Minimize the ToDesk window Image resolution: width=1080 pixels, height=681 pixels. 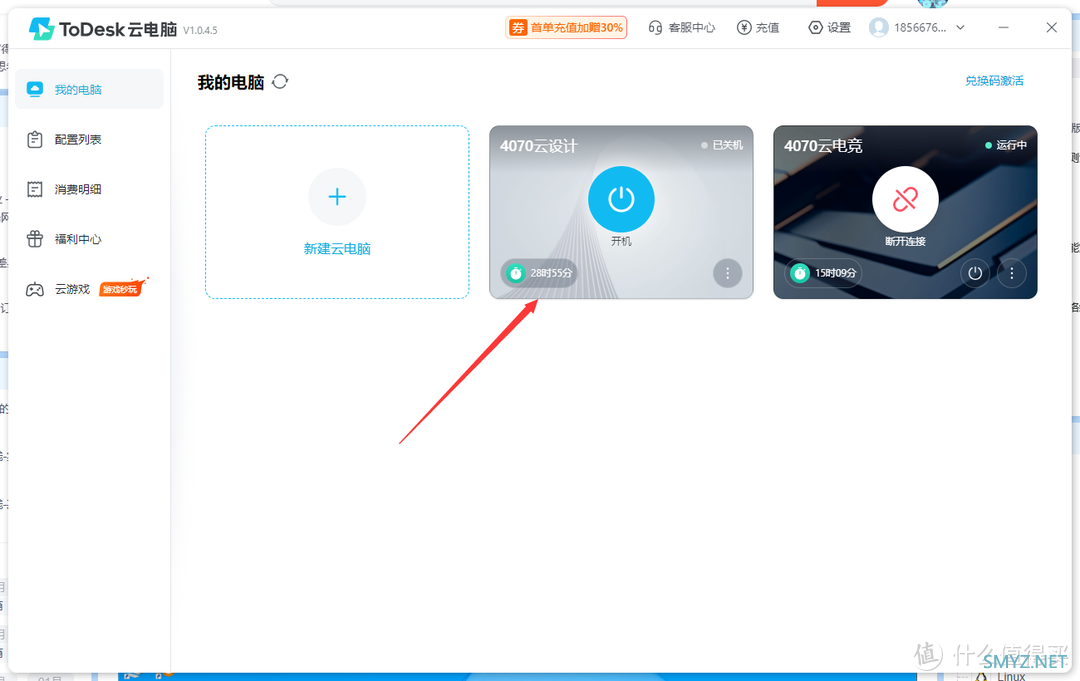(x=1004, y=28)
